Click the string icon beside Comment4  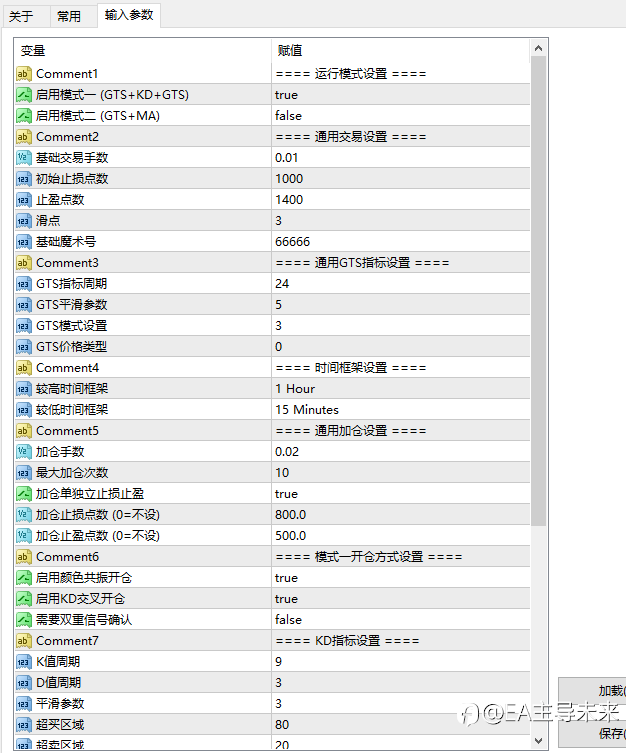(24, 368)
